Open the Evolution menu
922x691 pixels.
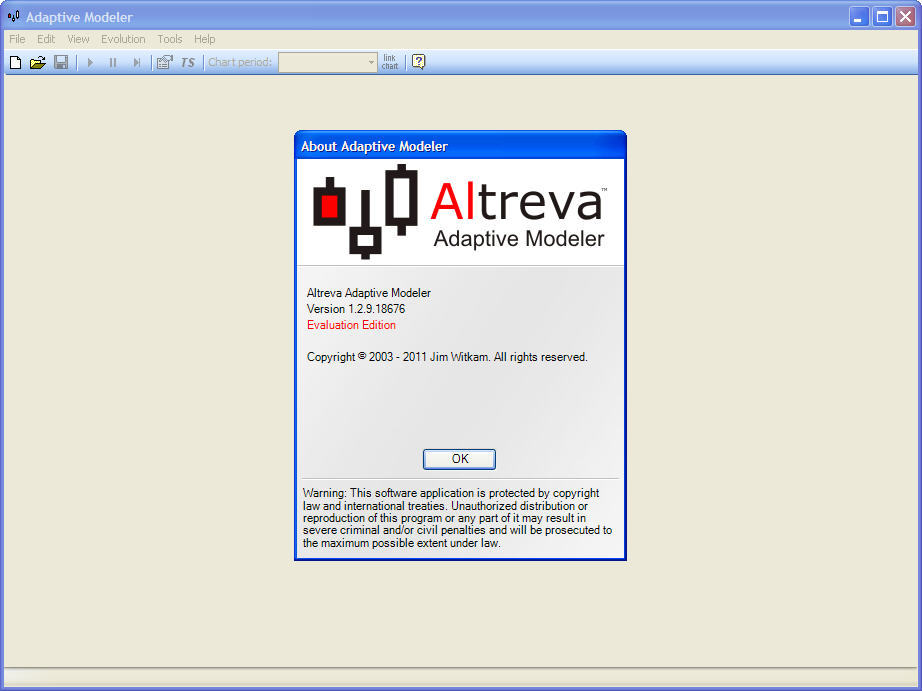tap(123, 39)
